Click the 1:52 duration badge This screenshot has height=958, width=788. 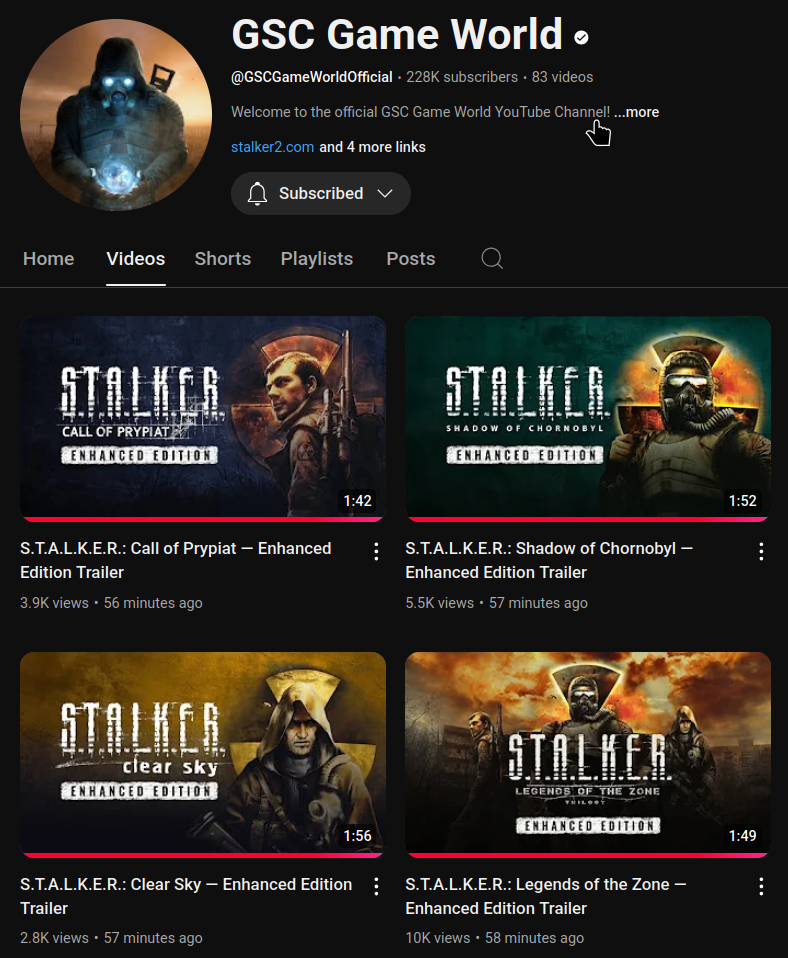tap(742, 501)
